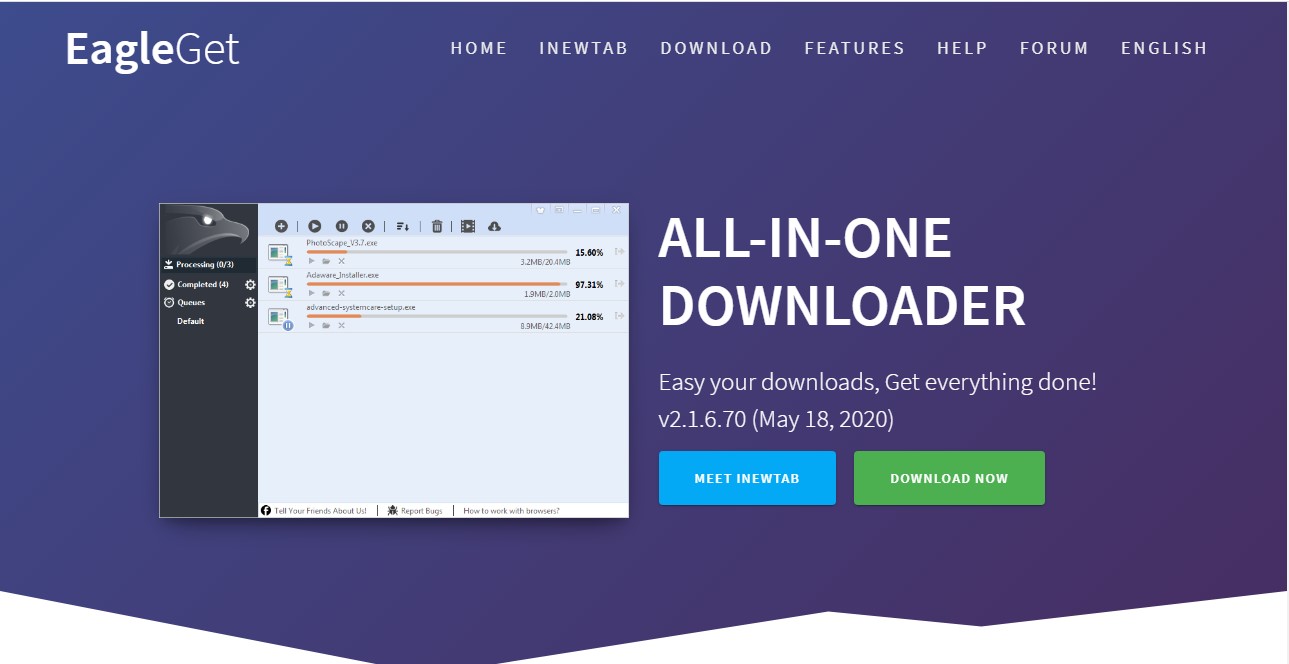Resume Adaware_Installer.exe with its small play icon
This screenshot has height=664, width=1289.
pyautogui.click(x=312, y=293)
